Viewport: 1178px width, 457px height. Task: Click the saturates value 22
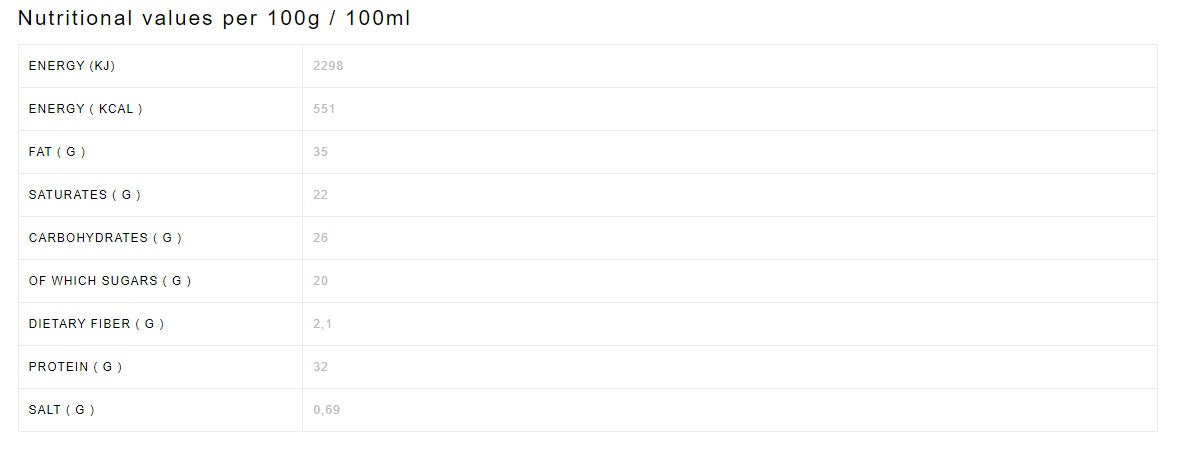(321, 195)
